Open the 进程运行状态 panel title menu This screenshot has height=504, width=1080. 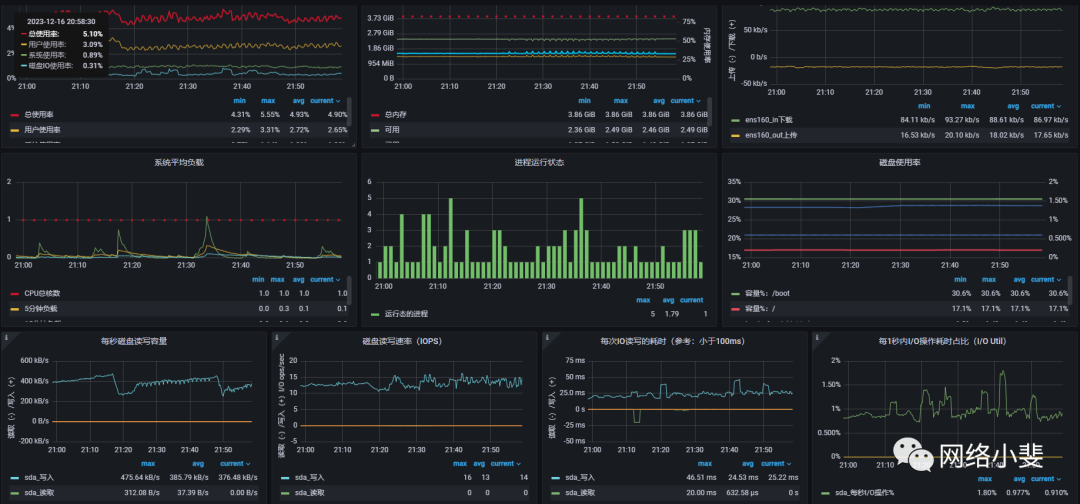(x=539, y=162)
